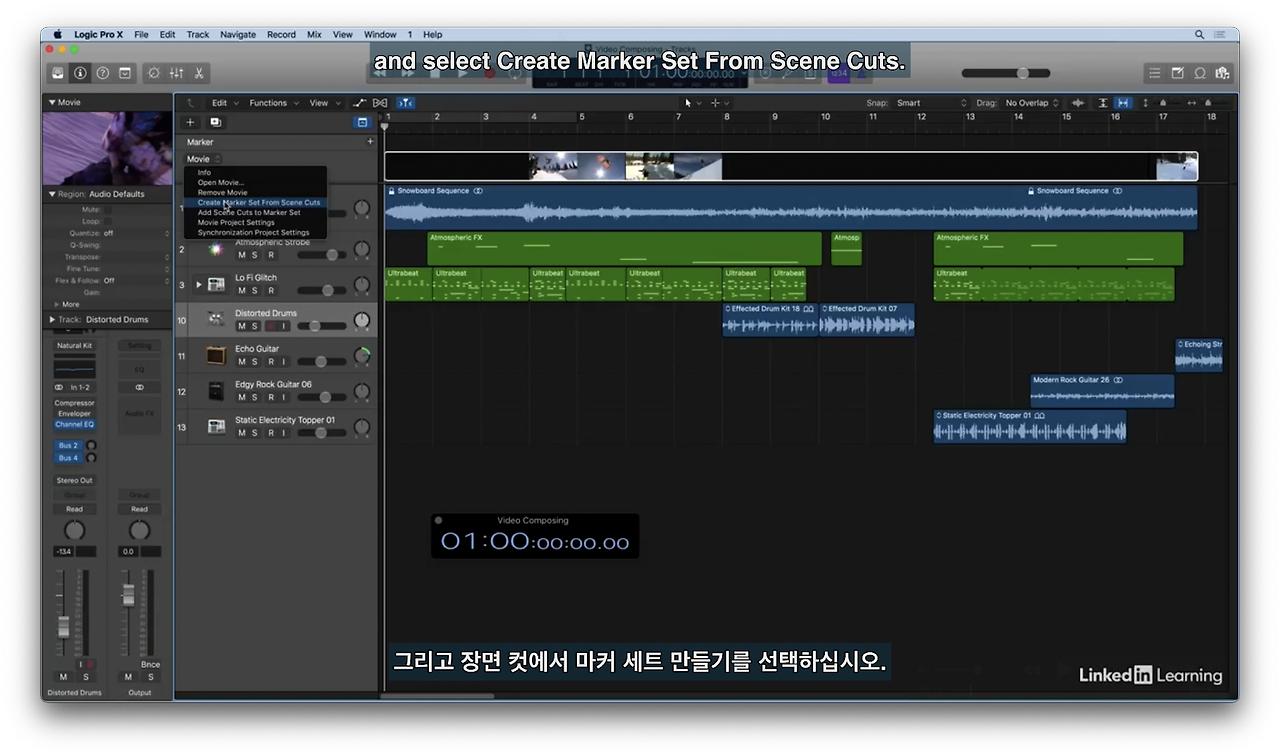Screen dimensions: 1280x756
Task: Expand the More disclosure triangle
Action: [57, 304]
